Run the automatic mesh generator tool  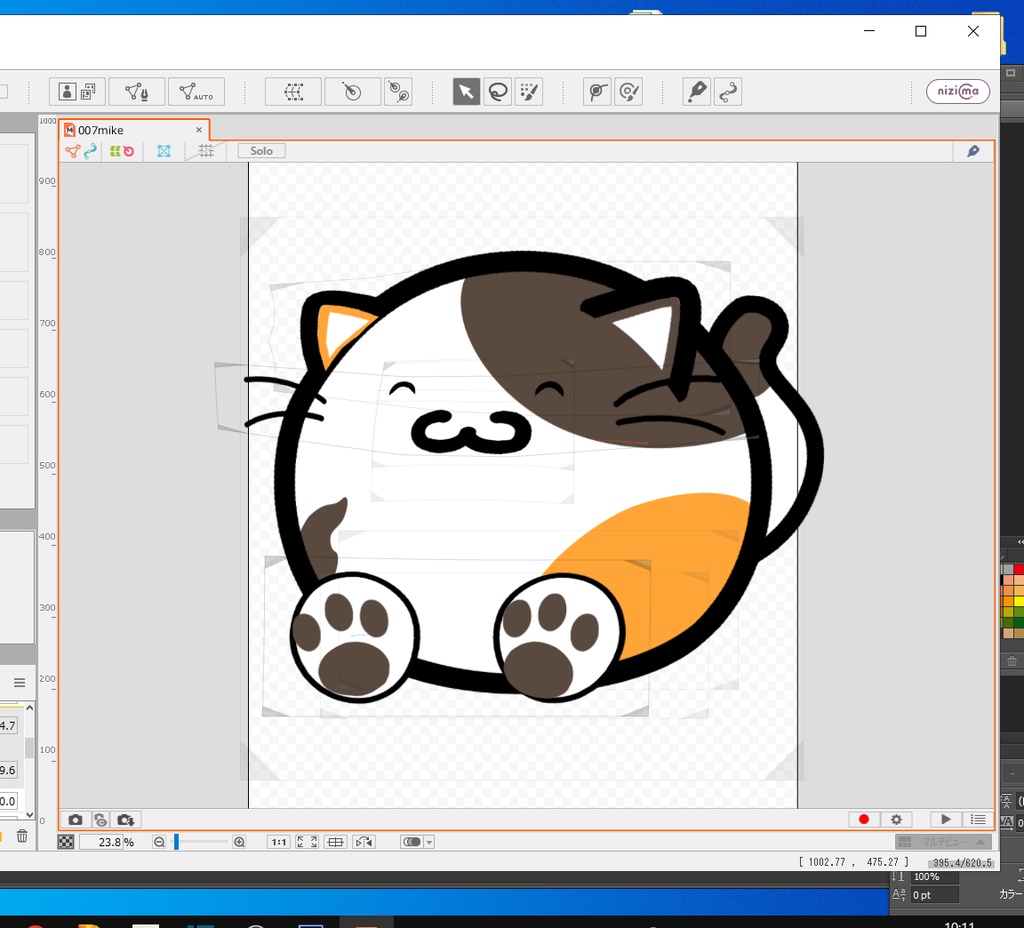coord(196,91)
